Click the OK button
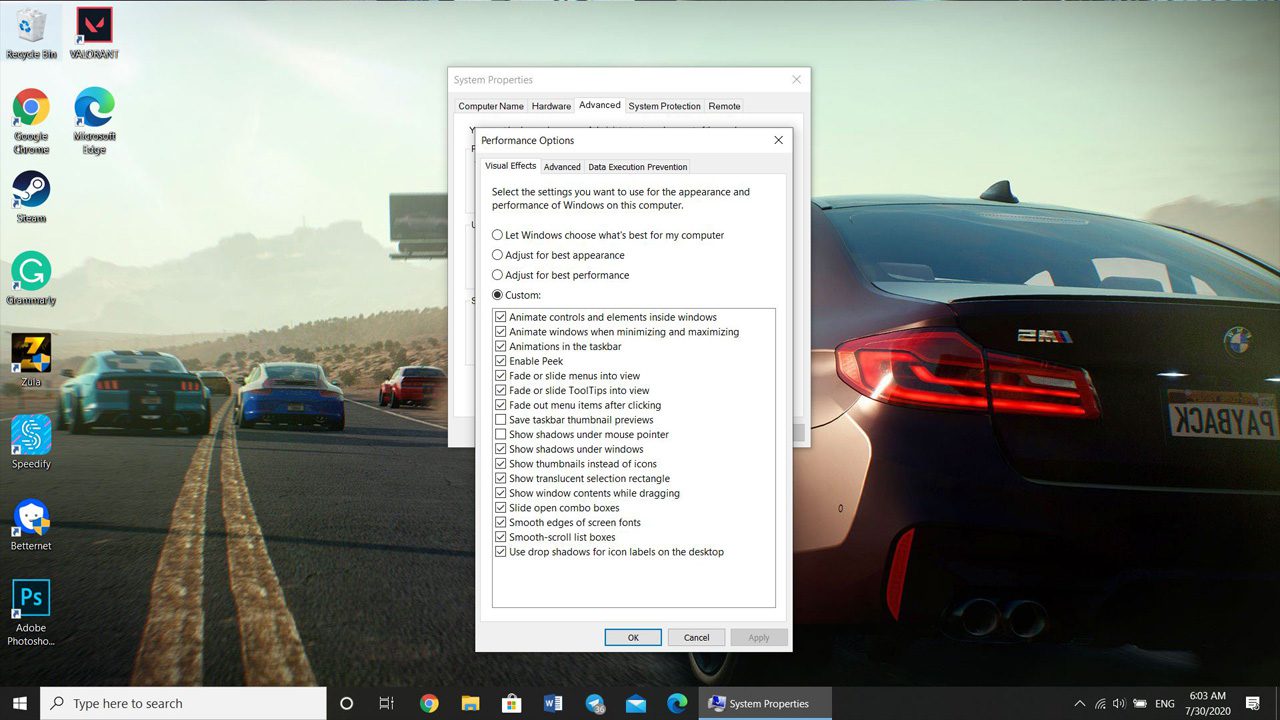 [x=633, y=637]
